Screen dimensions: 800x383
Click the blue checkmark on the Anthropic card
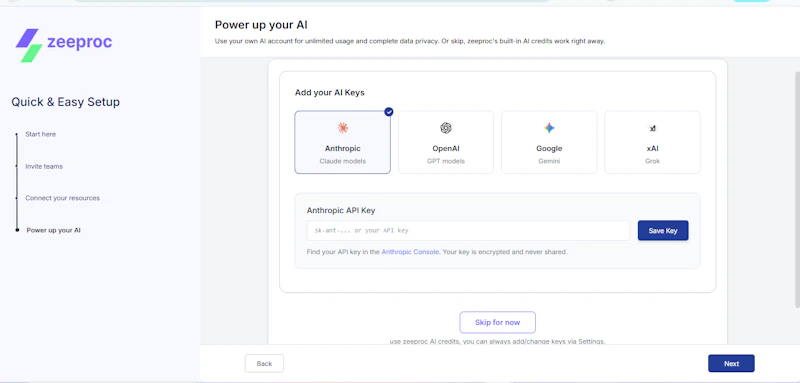389,112
